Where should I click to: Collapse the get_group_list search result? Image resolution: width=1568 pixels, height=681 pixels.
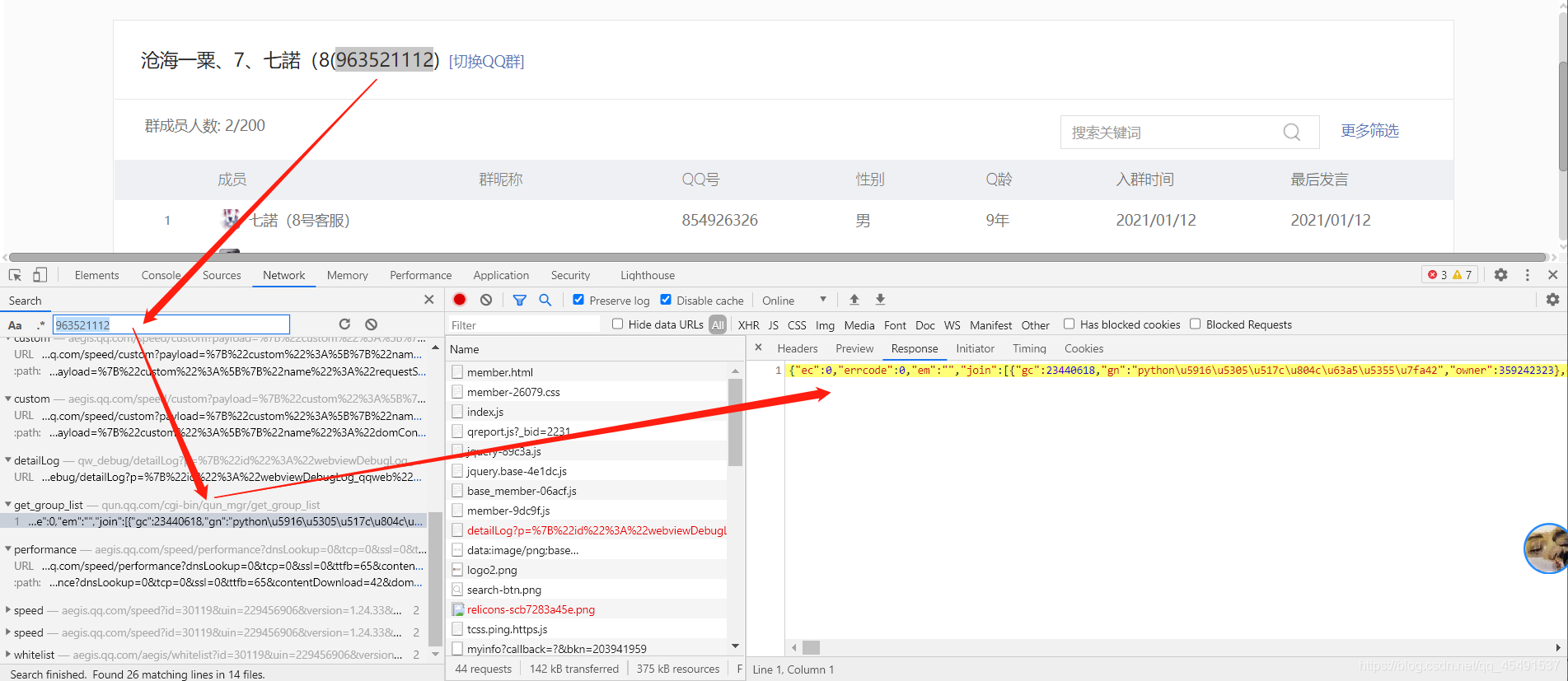[x=8, y=505]
